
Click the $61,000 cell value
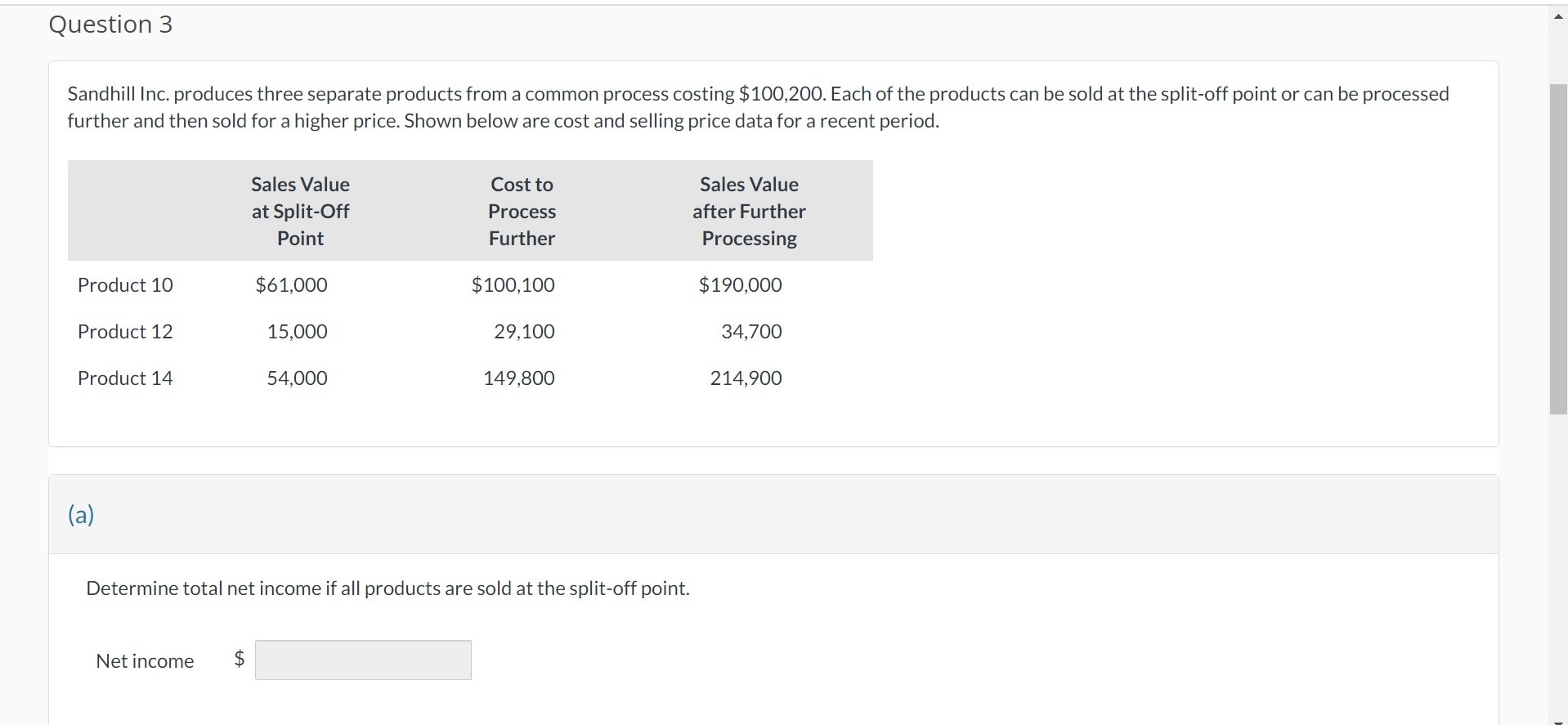pos(291,285)
